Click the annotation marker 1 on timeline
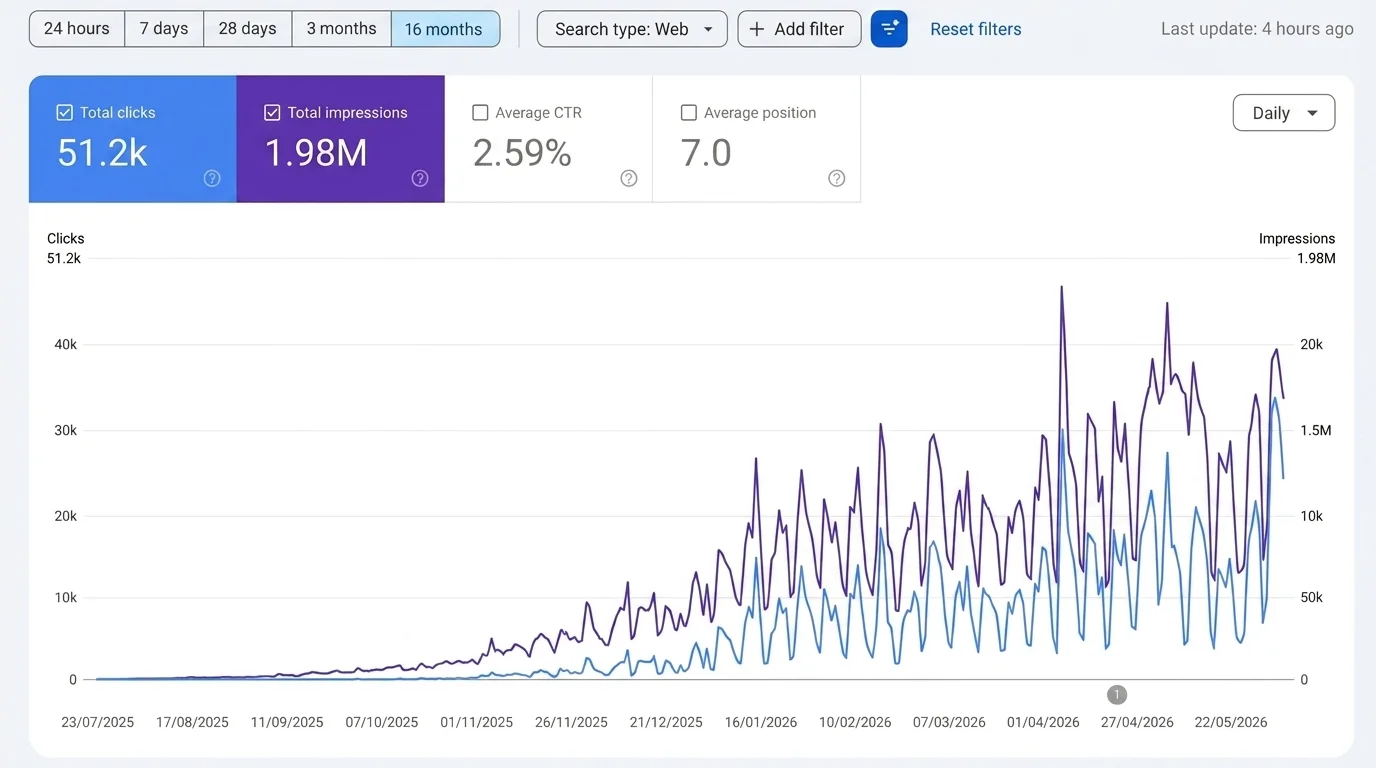 tap(1117, 694)
